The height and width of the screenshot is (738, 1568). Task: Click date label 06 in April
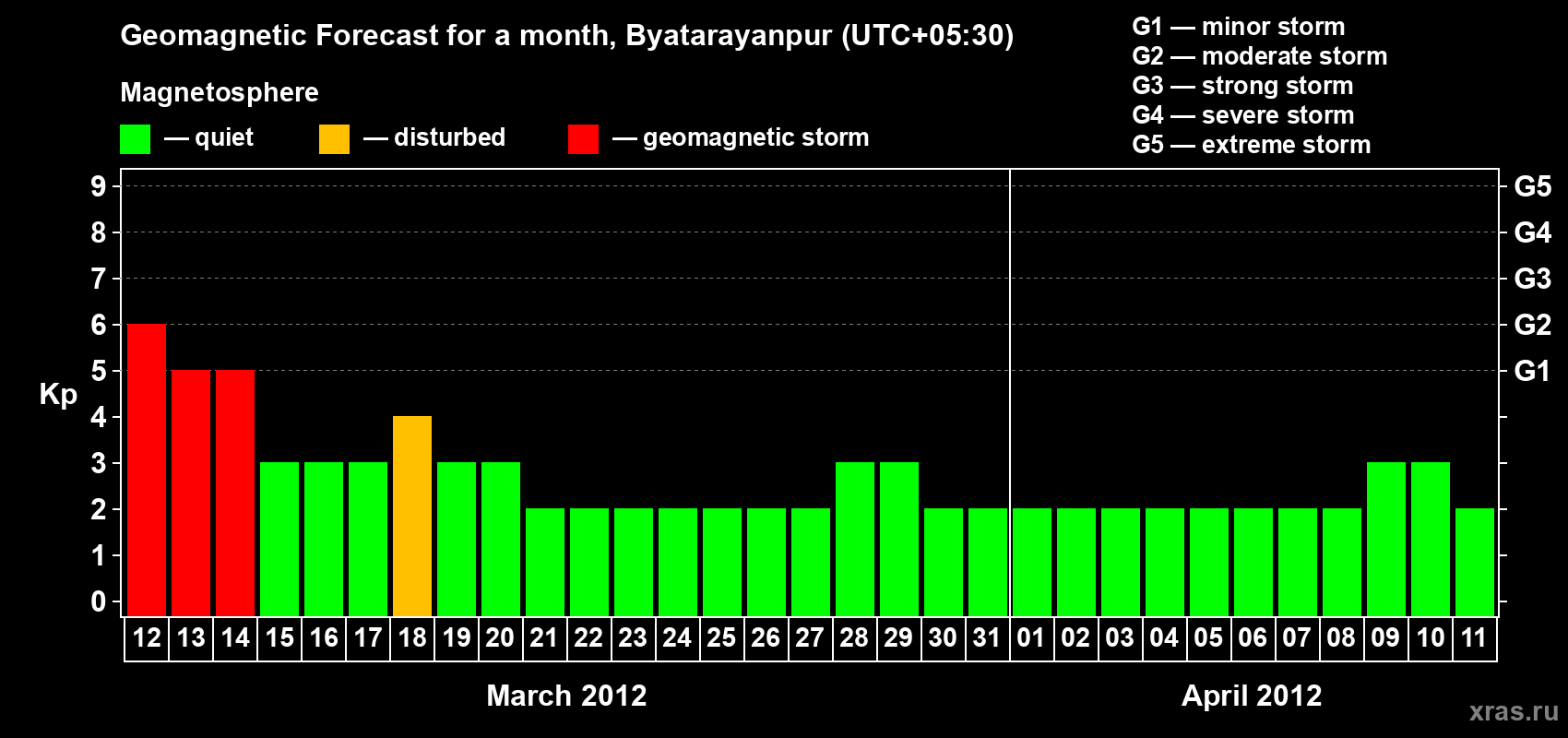1253,637
